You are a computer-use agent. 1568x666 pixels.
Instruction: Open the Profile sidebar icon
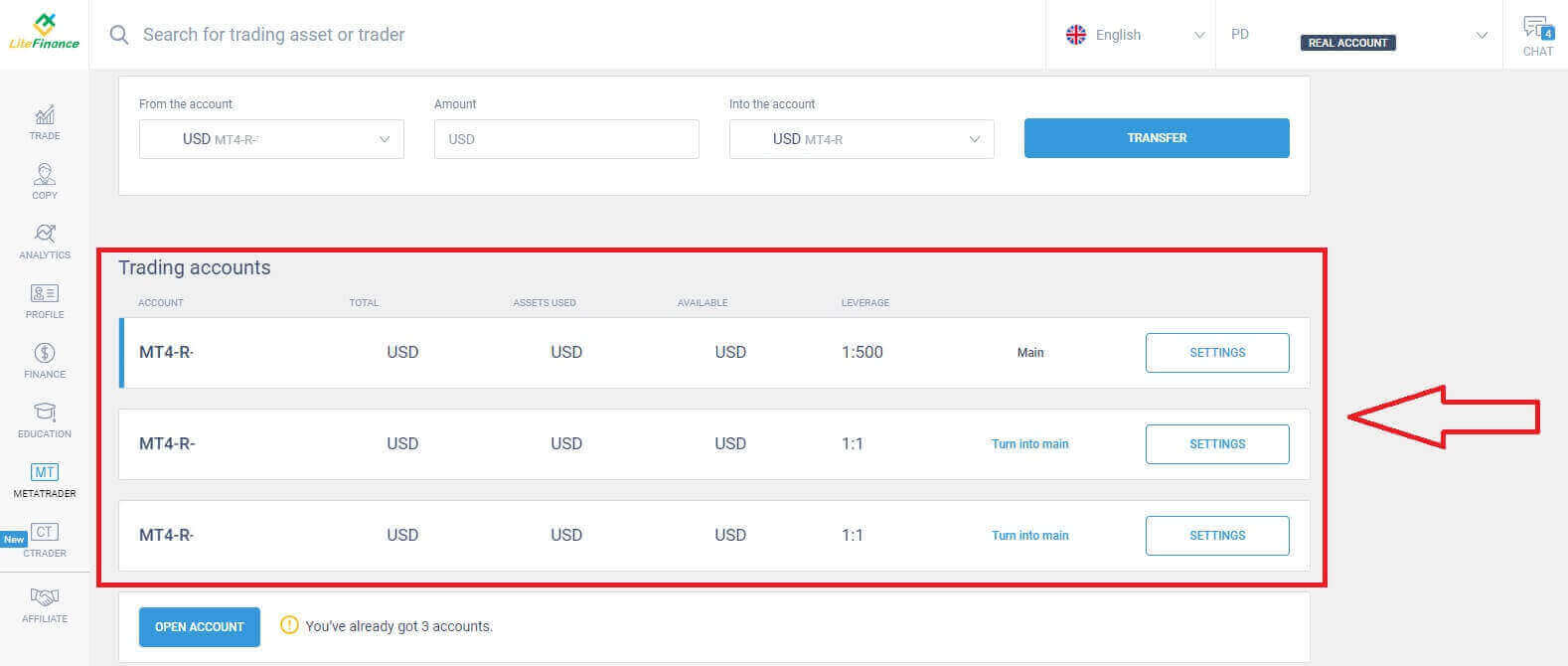click(x=45, y=294)
